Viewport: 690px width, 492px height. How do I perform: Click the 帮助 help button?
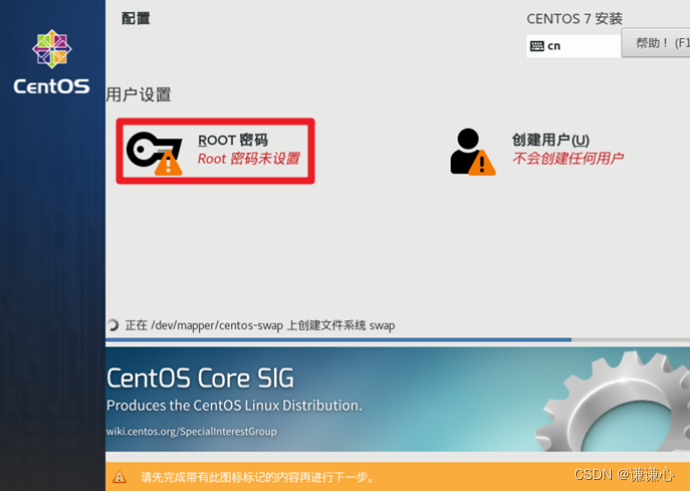click(x=656, y=43)
